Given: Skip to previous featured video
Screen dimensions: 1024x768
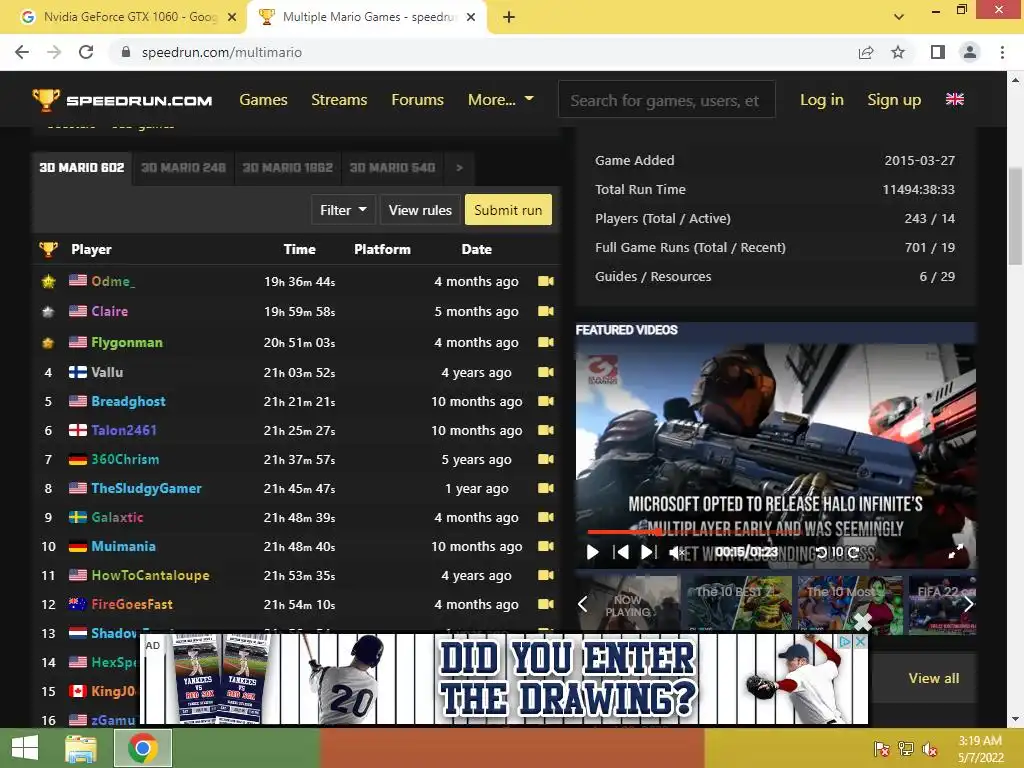Looking at the screenshot, I should coord(621,552).
